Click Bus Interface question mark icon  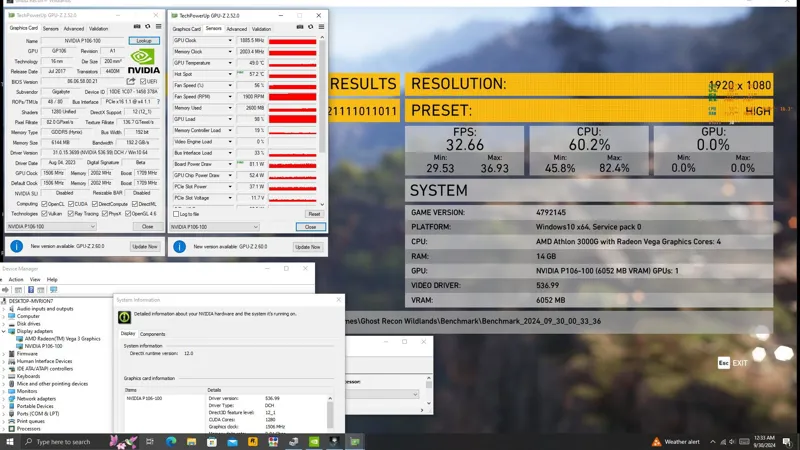158,102
